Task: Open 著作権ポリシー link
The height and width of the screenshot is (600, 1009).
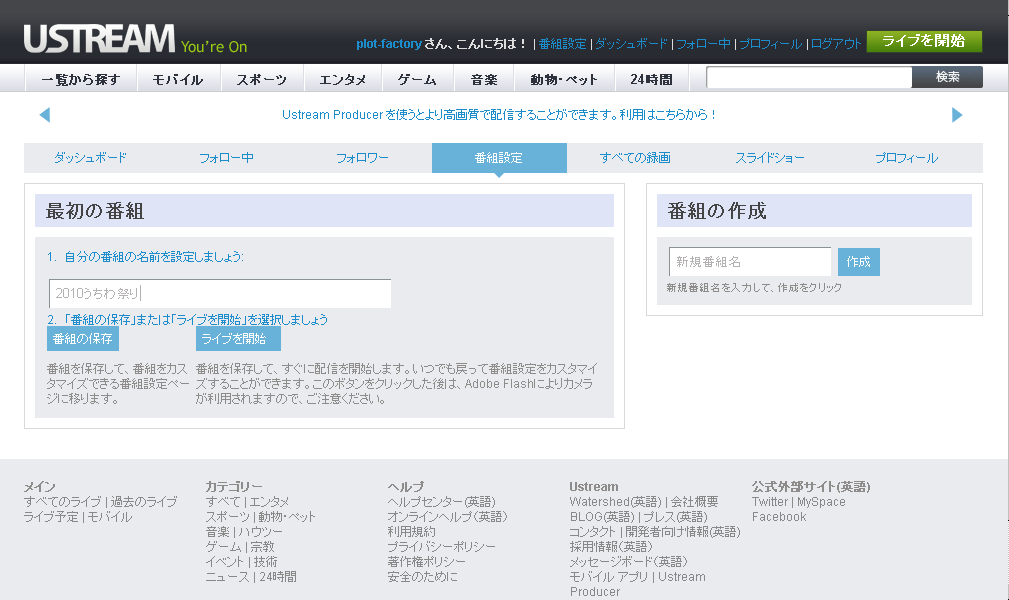Action: (x=427, y=561)
